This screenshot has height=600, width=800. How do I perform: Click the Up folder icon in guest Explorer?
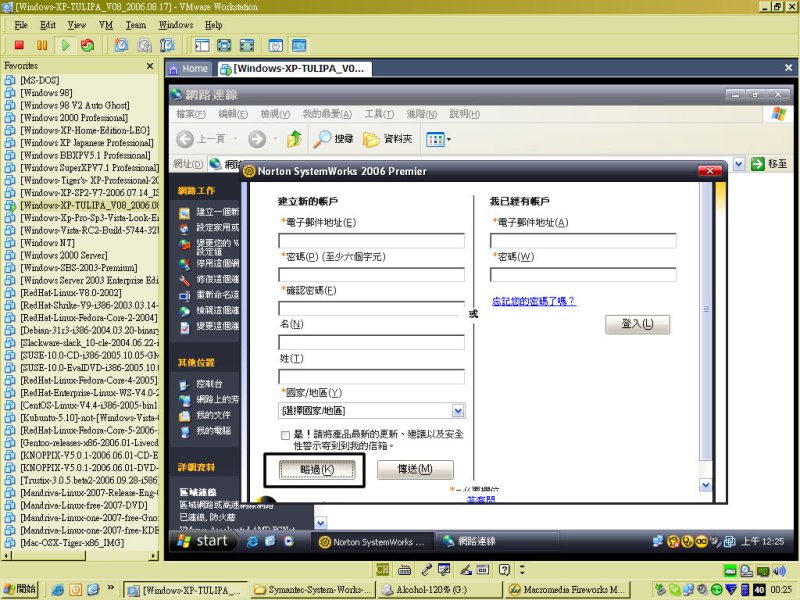[x=294, y=139]
